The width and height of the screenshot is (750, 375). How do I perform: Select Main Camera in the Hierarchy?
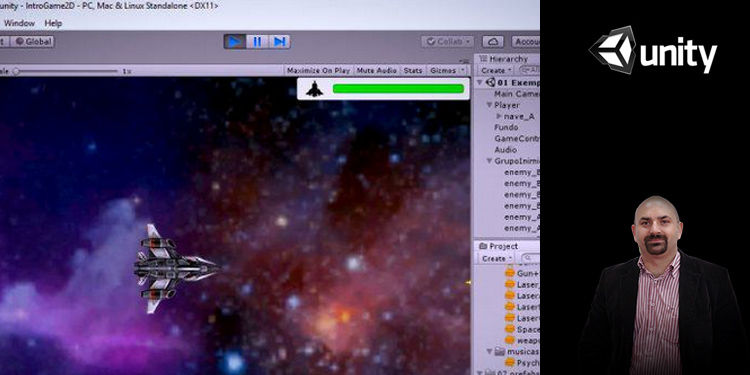click(x=516, y=94)
